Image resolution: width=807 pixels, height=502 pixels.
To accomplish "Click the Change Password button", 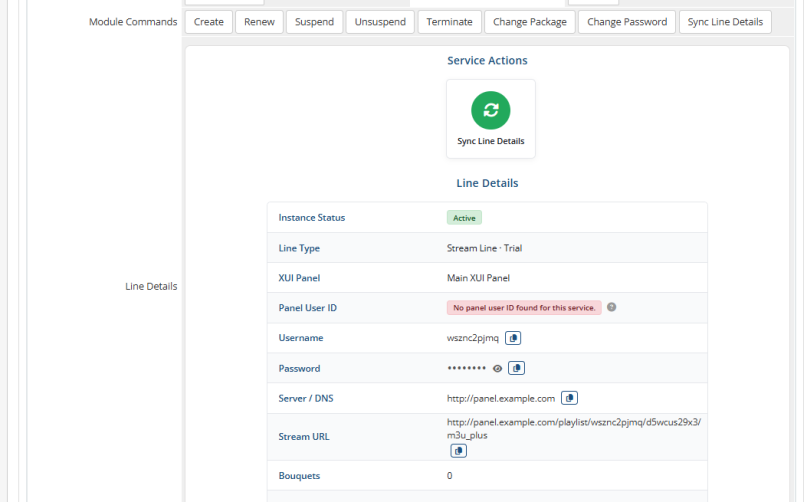I will click(x=627, y=22).
